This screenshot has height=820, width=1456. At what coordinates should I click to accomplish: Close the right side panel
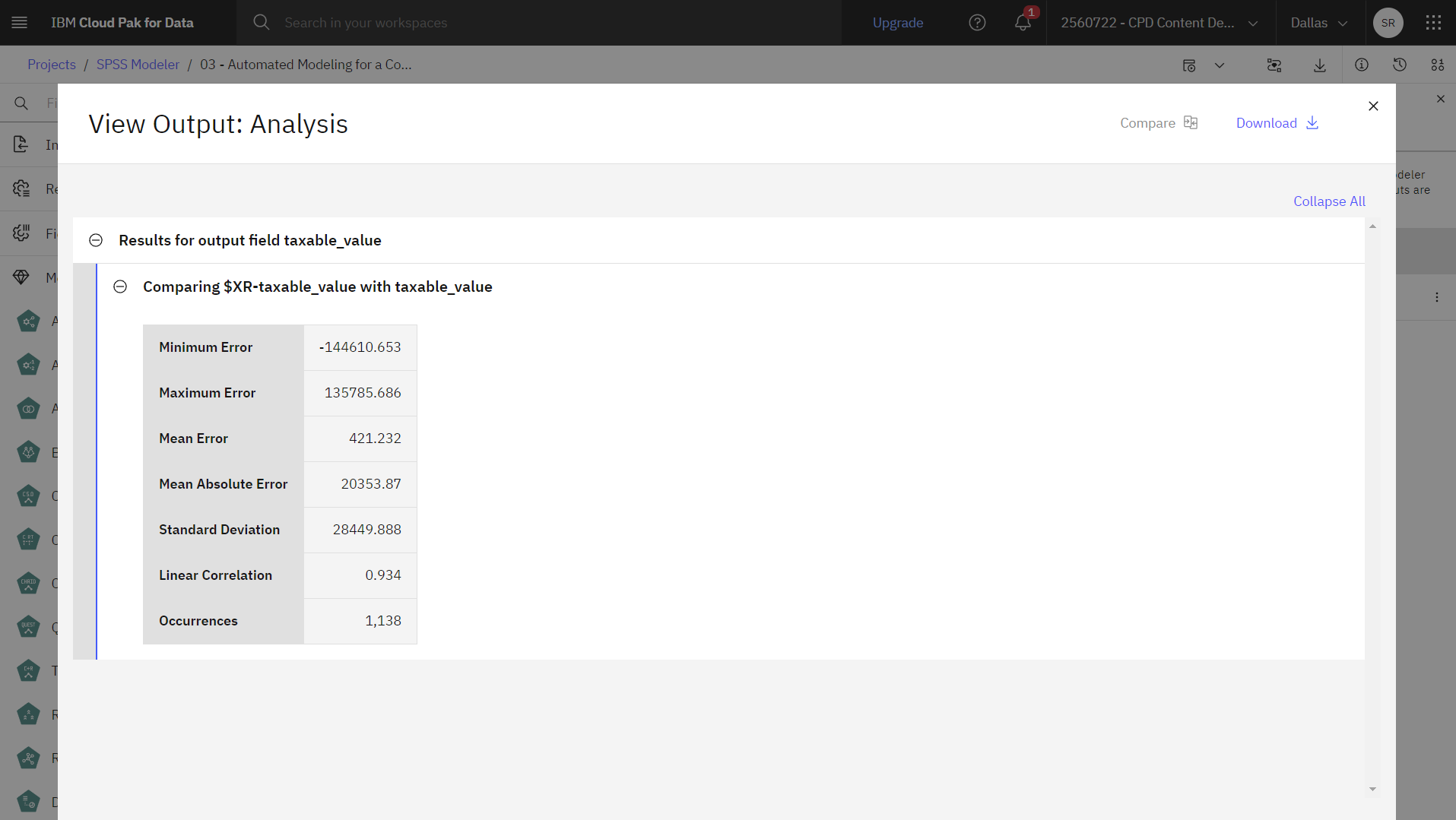coord(1441,99)
